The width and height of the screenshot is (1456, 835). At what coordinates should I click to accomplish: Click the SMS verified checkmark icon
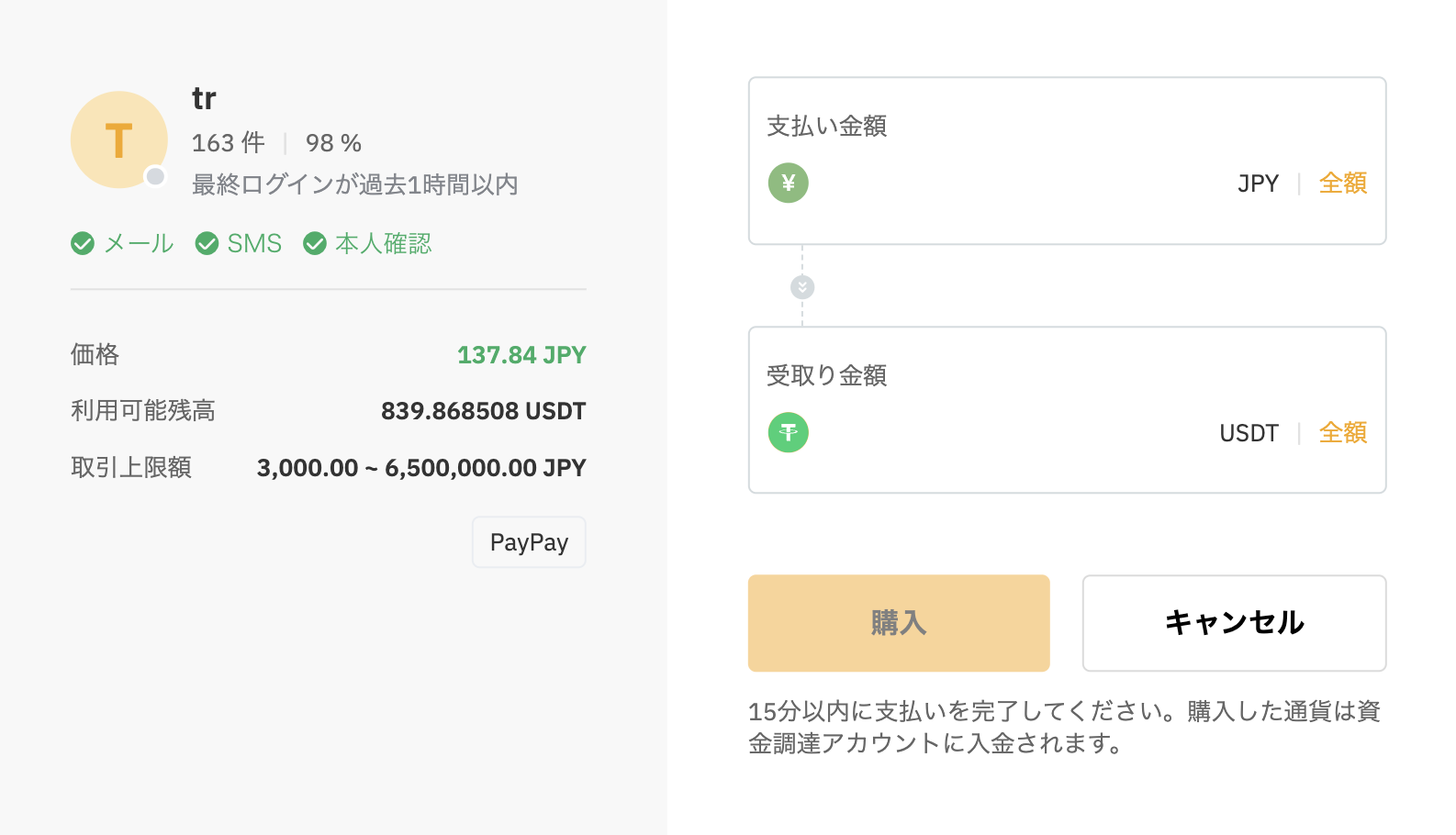coord(207,243)
